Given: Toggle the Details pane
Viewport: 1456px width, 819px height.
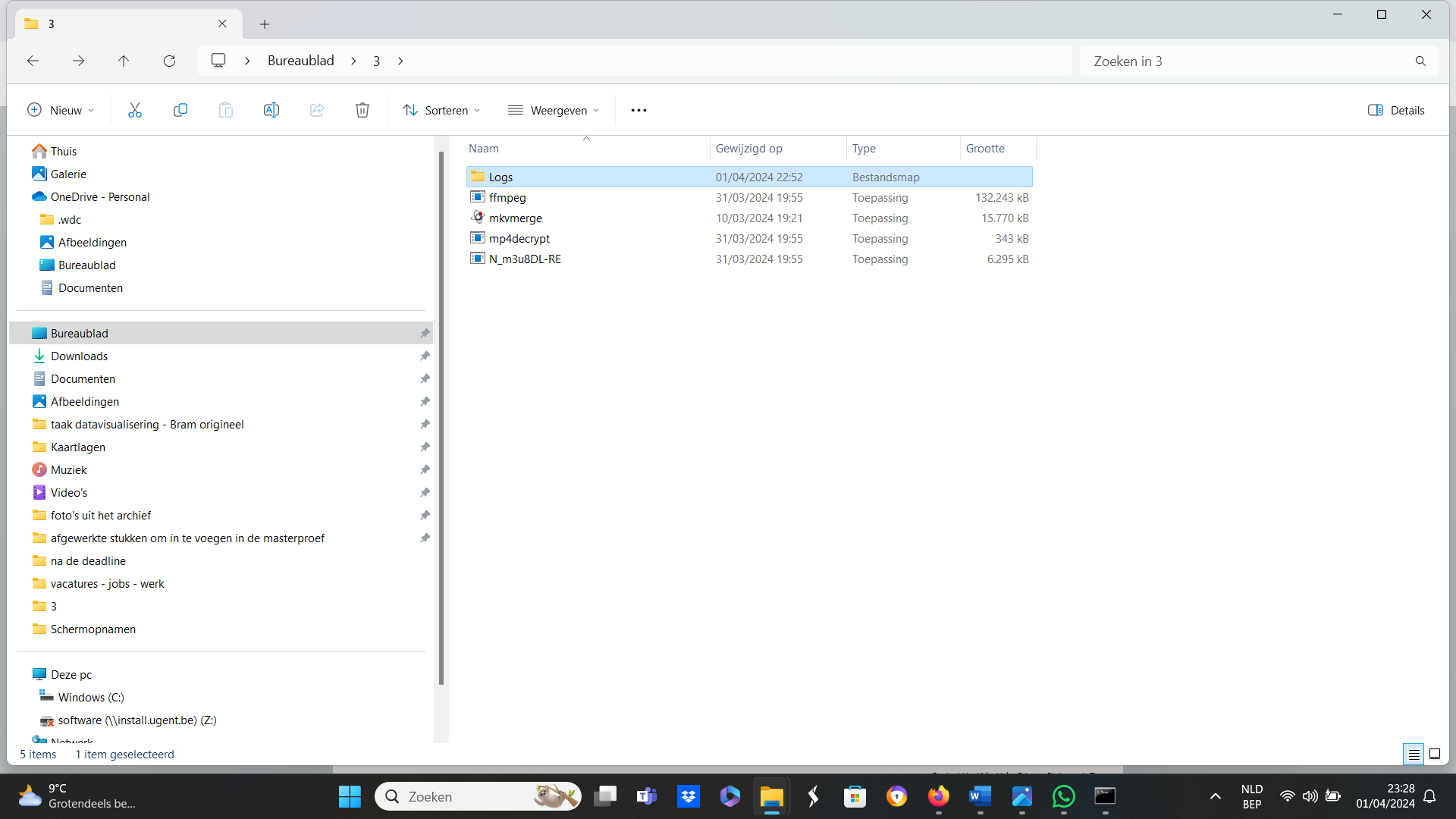Looking at the screenshot, I should tap(1396, 110).
